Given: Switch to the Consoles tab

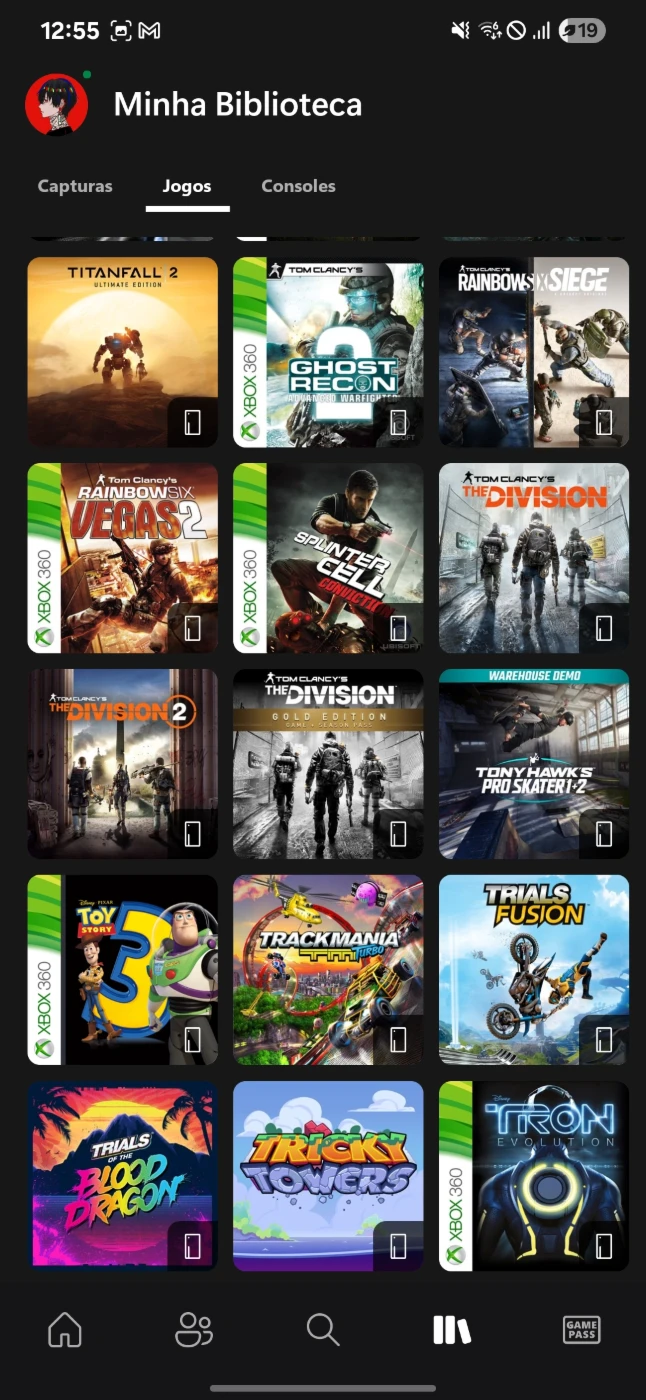Looking at the screenshot, I should 298,186.
